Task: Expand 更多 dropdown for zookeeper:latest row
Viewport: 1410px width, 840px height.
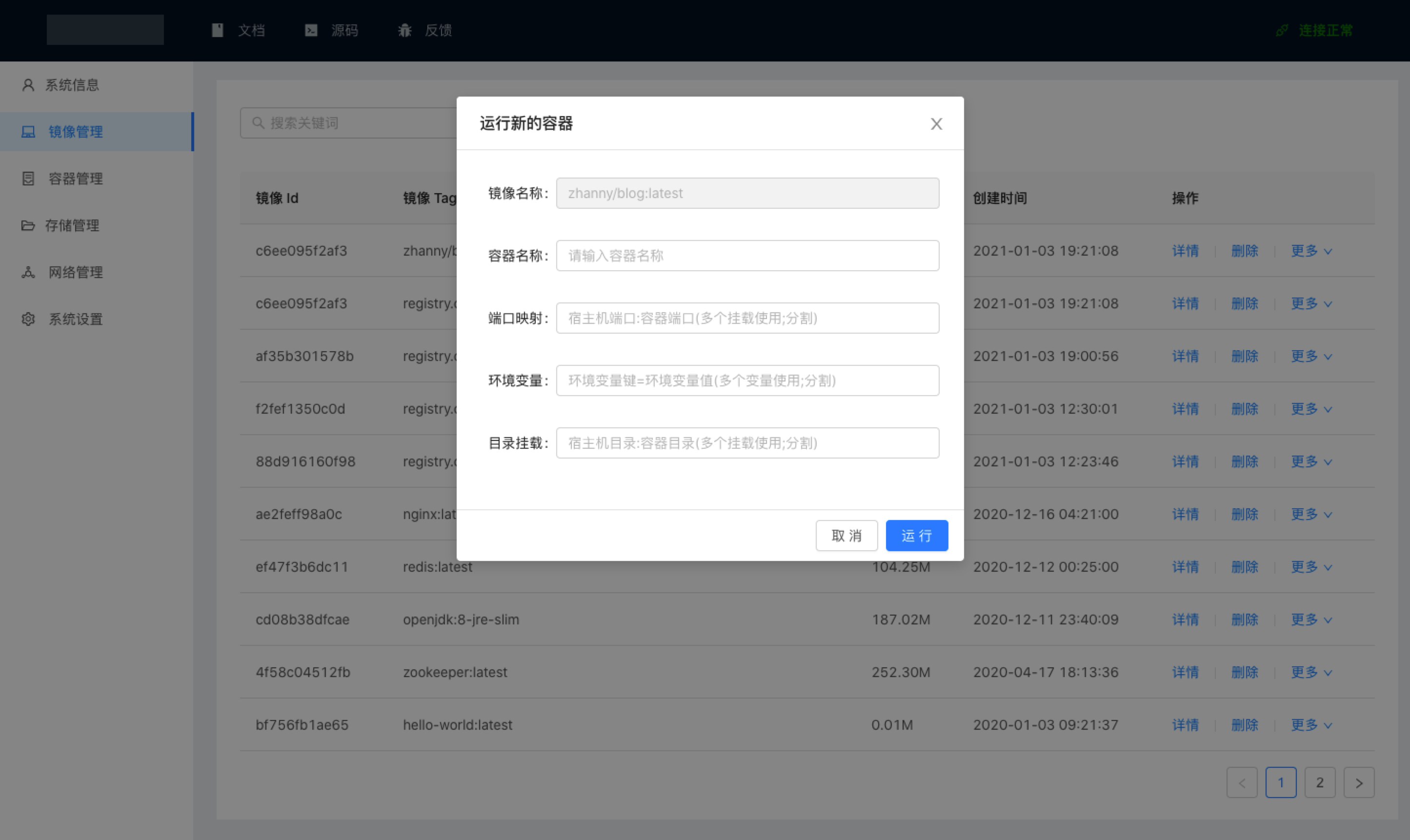Action: point(1311,673)
